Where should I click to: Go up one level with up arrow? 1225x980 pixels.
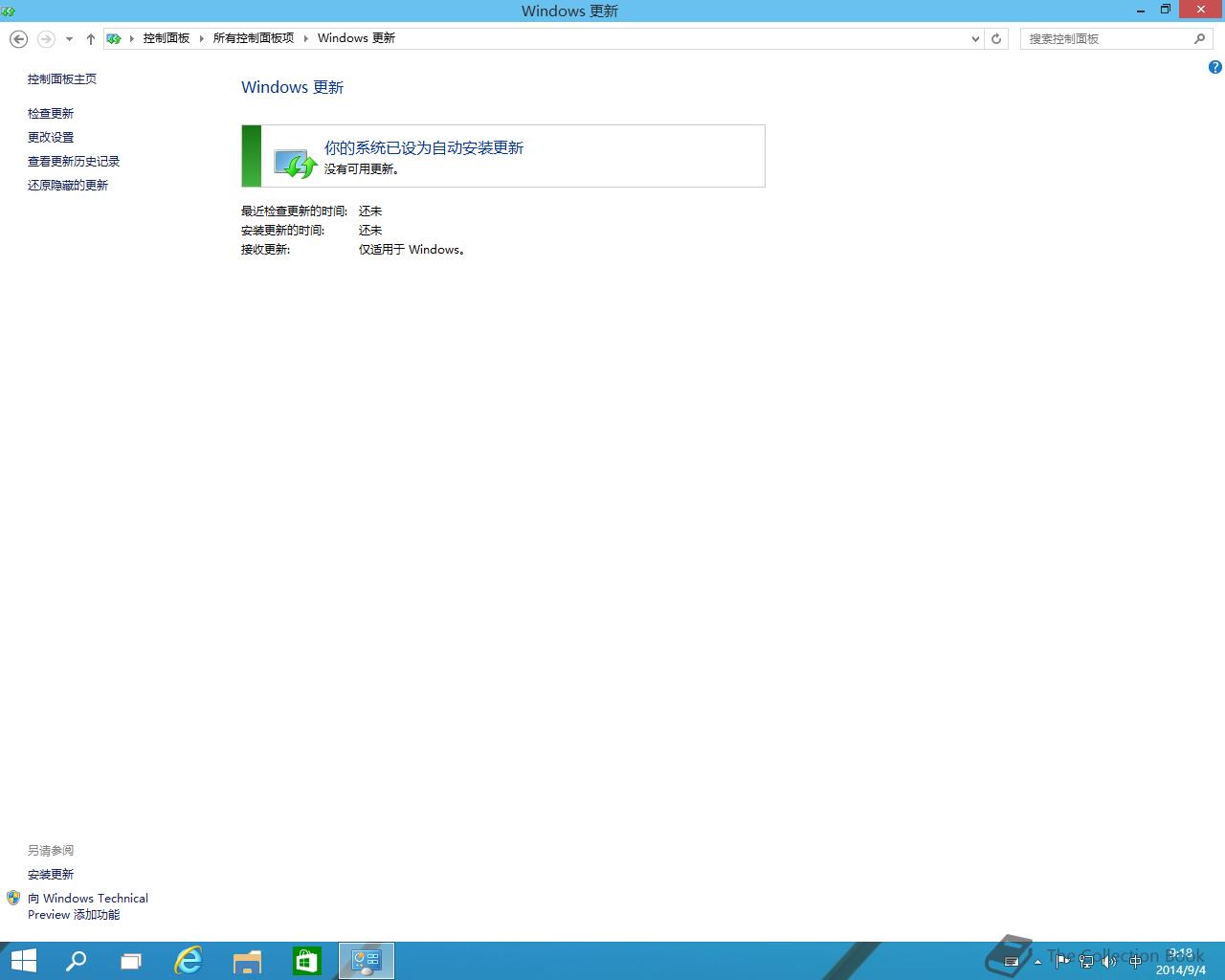pos(91,39)
